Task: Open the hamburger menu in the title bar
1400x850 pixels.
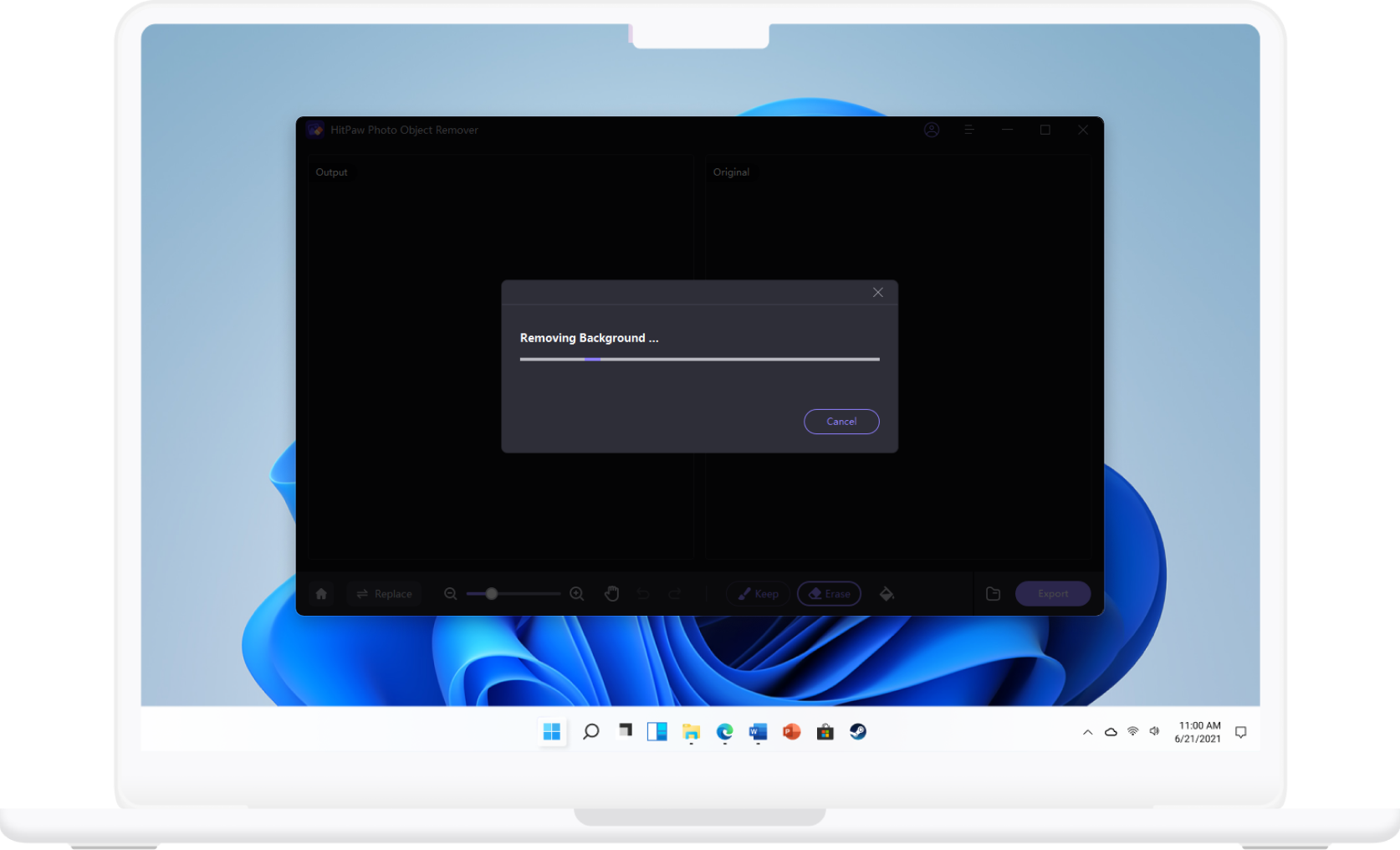Action: (968, 130)
